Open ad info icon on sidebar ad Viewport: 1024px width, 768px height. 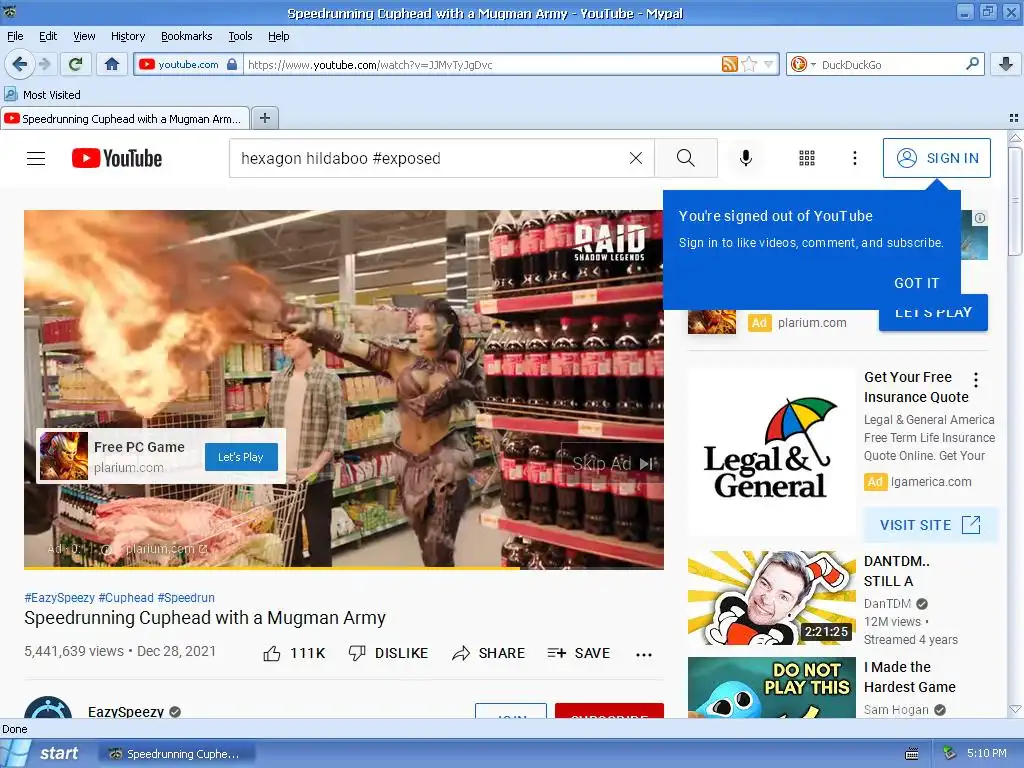point(980,218)
